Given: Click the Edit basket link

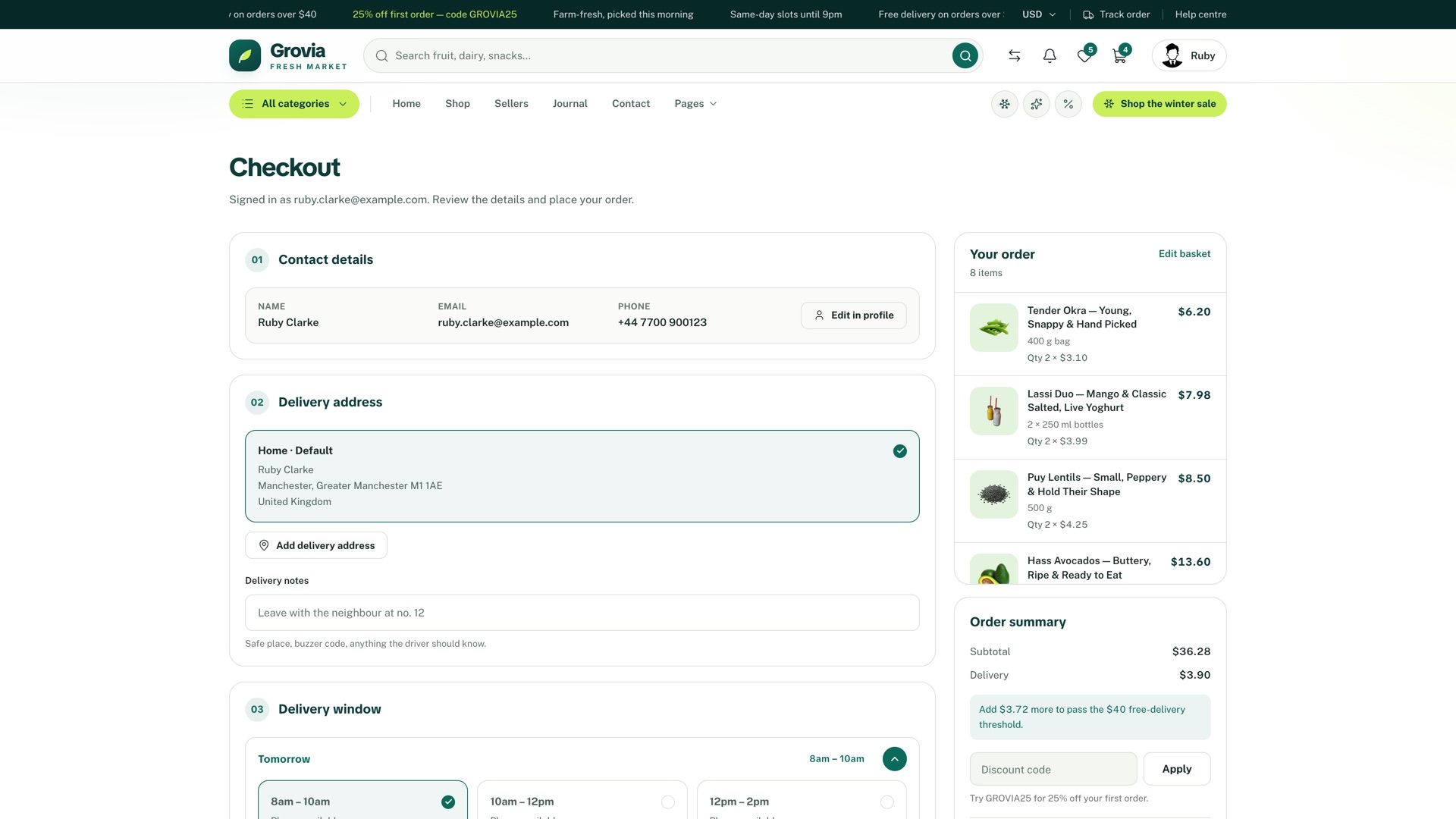Looking at the screenshot, I should [x=1185, y=254].
